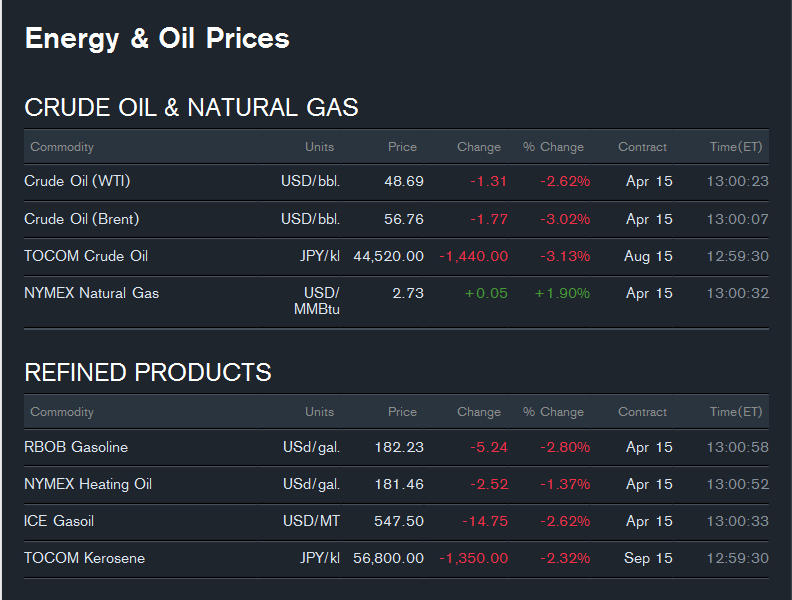Open the RBOB Gasoline commodity link
792x600 pixels.
pos(76,447)
